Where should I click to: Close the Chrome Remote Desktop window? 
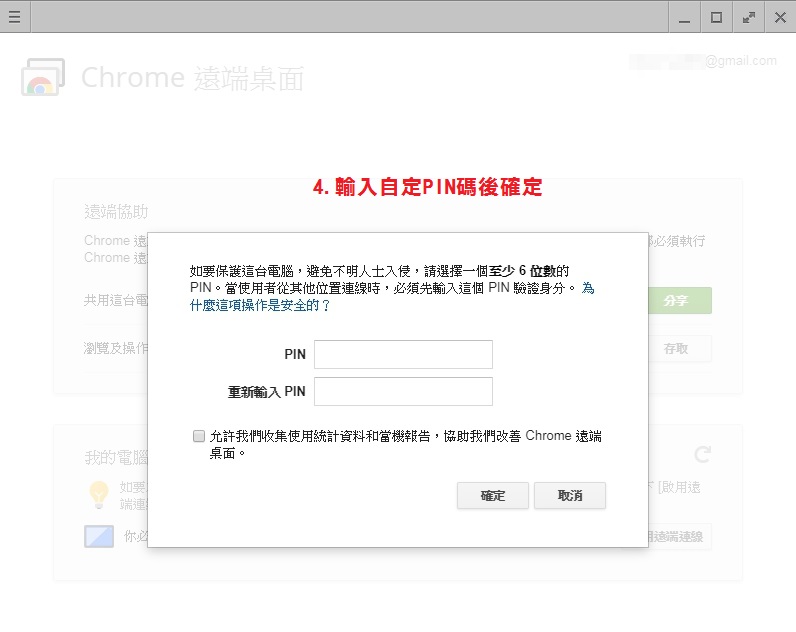click(x=780, y=17)
